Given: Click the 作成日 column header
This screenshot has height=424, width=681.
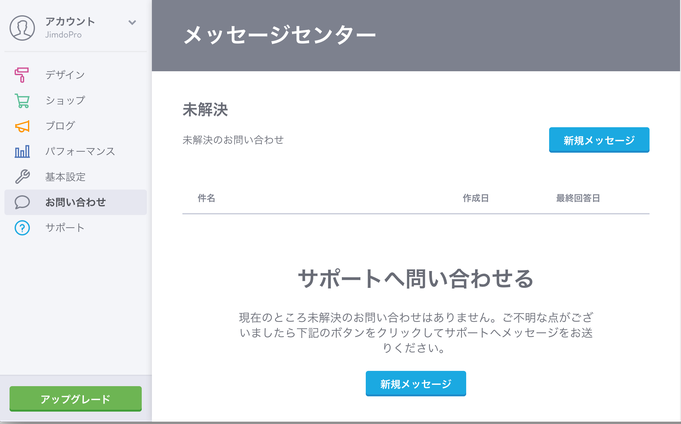Looking at the screenshot, I should (476, 198).
